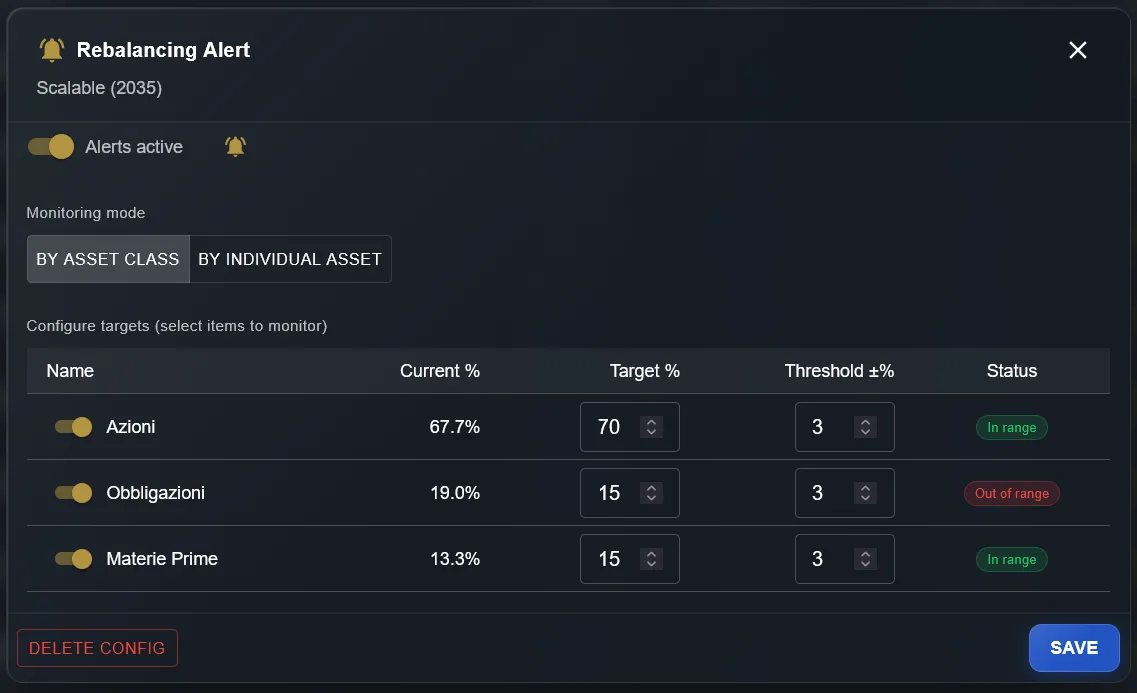Toggle monitoring for the Azioni row

coord(73,427)
